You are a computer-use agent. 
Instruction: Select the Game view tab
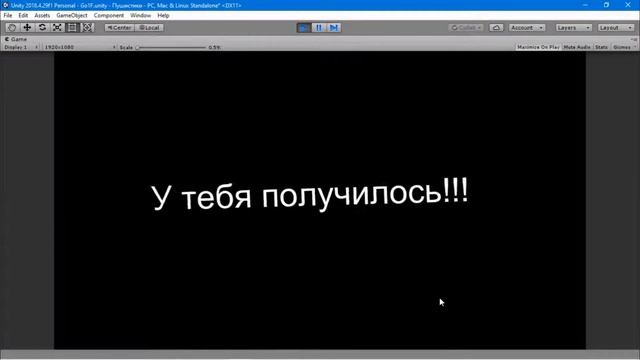[16, 39]
